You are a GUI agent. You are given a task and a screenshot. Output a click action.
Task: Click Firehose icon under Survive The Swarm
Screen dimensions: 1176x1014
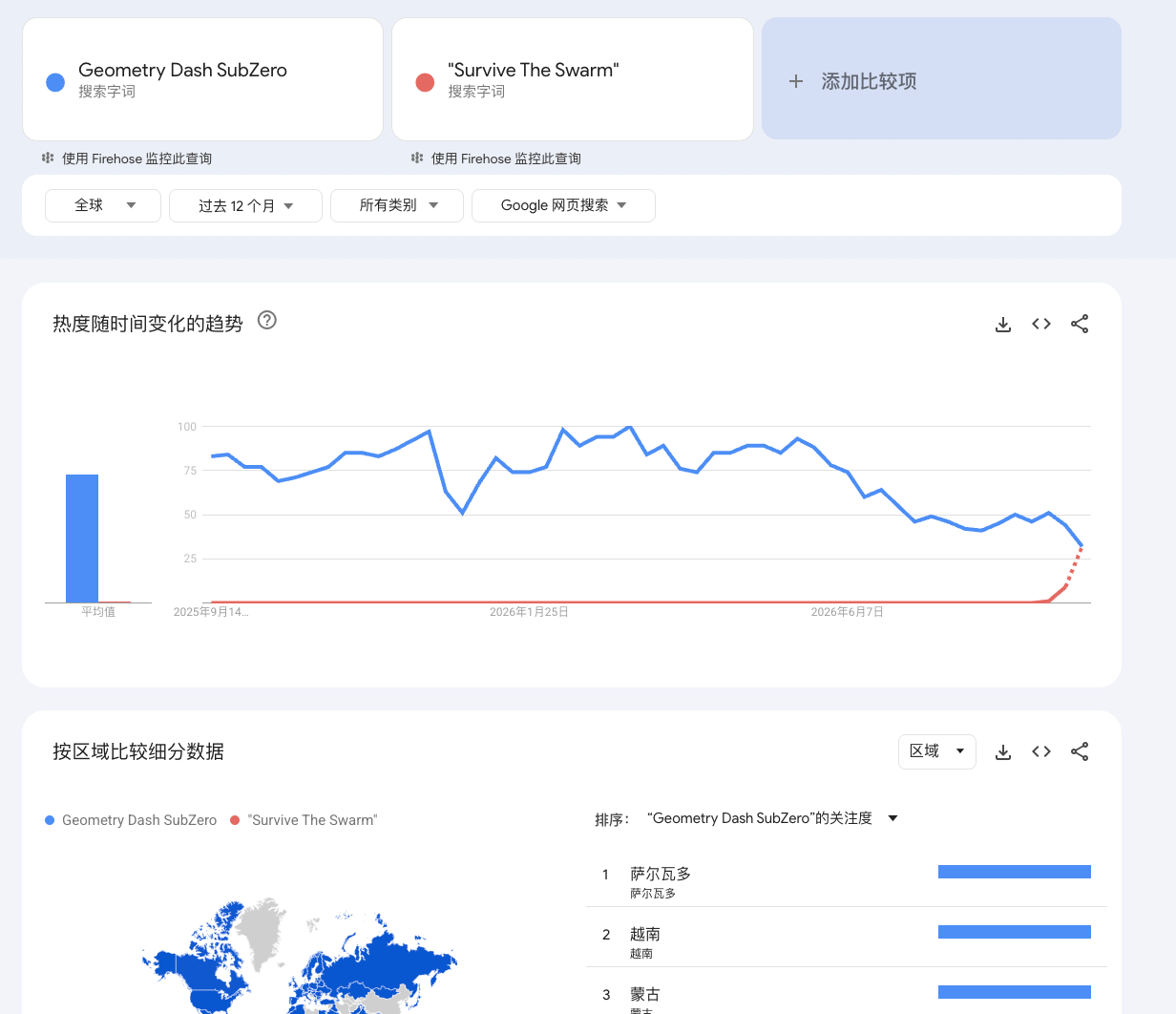tap(417, 158)
